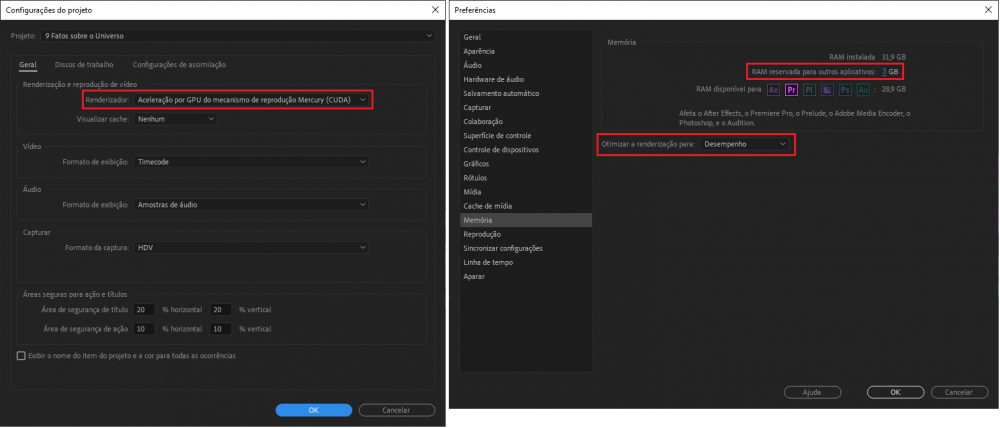Click the Adobe Media Encoder icon

(826, 90)
